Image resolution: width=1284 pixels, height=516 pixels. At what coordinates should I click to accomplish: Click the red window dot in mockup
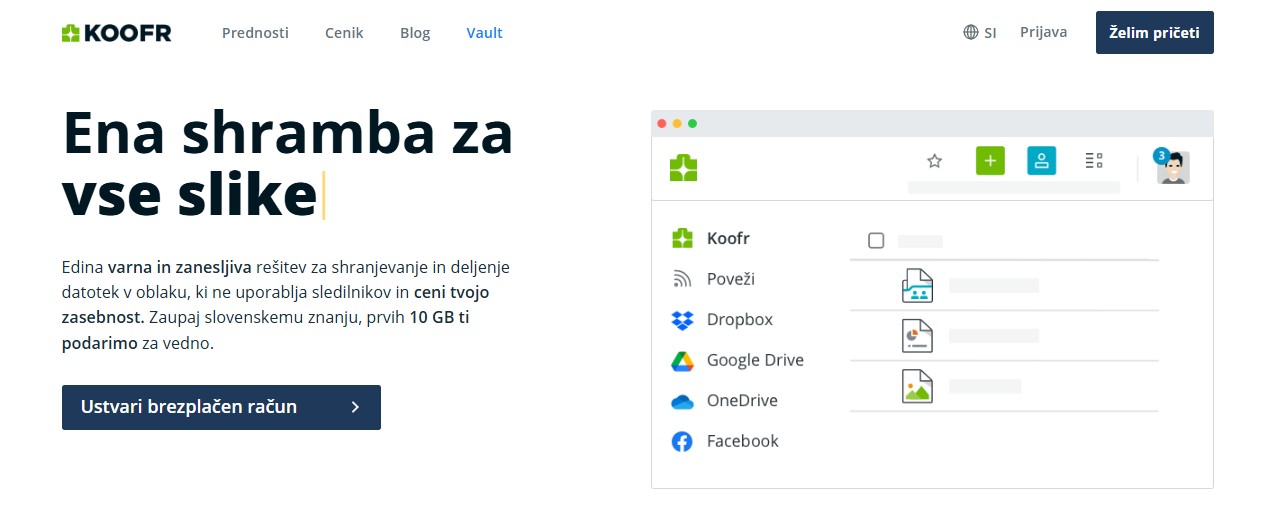(661, 123)
